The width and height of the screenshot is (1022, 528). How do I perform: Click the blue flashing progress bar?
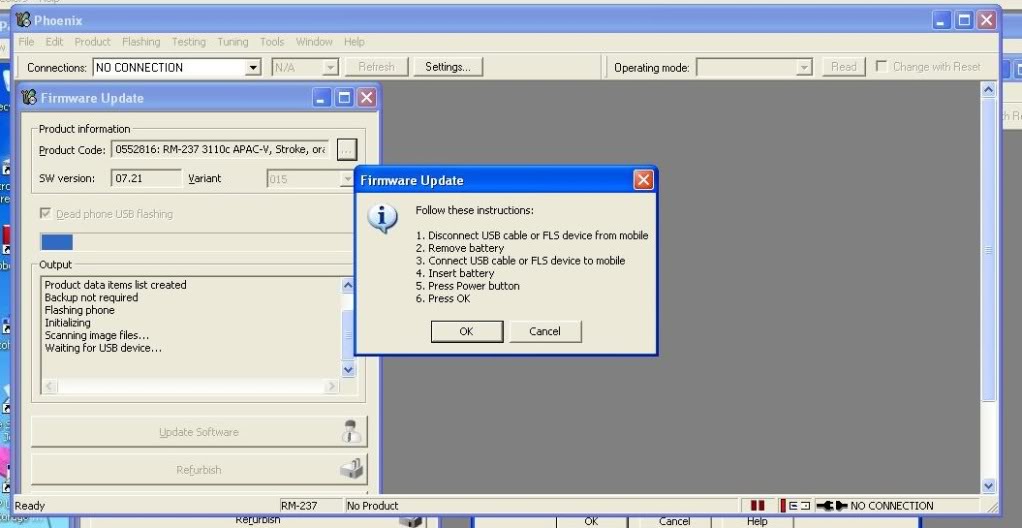coord(57,242)
